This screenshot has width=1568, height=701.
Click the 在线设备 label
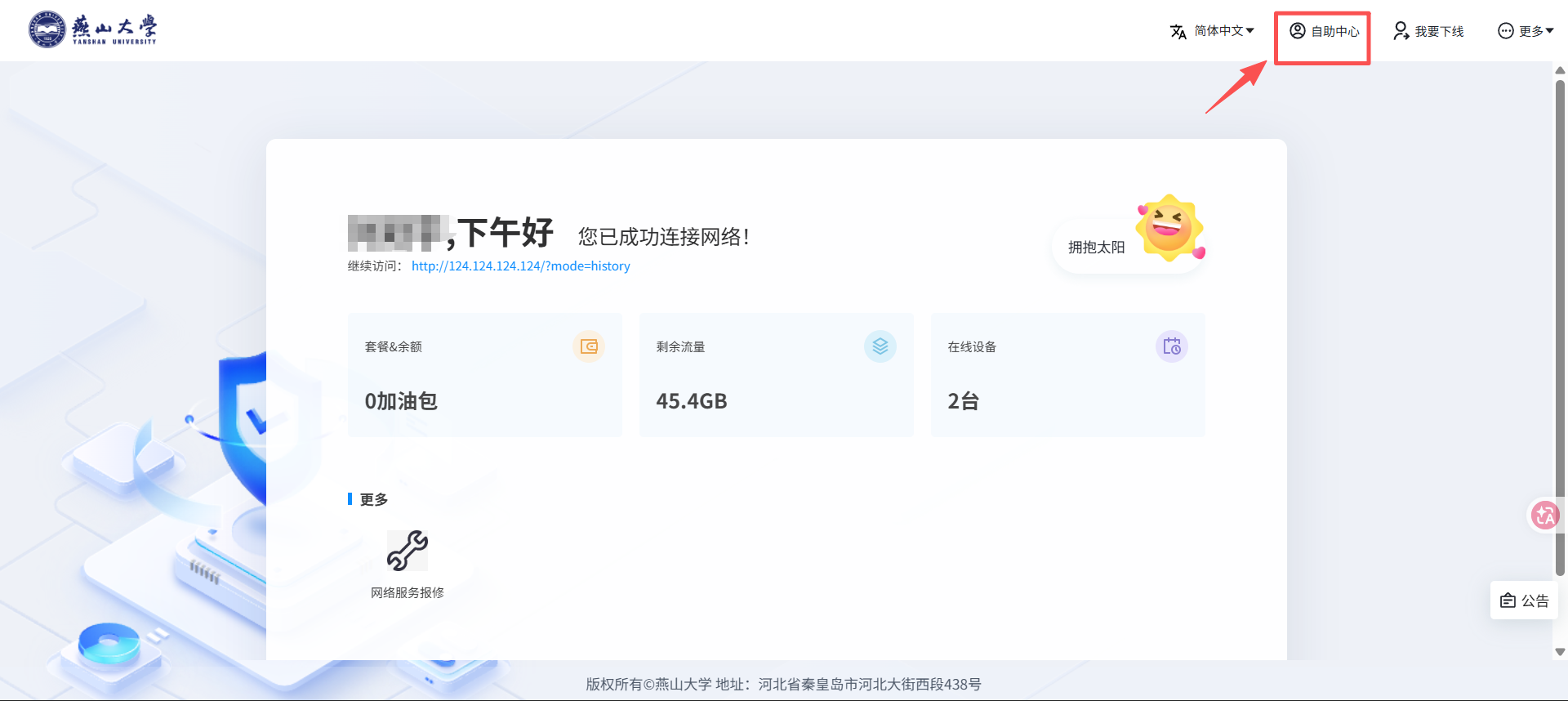point(972,346)
